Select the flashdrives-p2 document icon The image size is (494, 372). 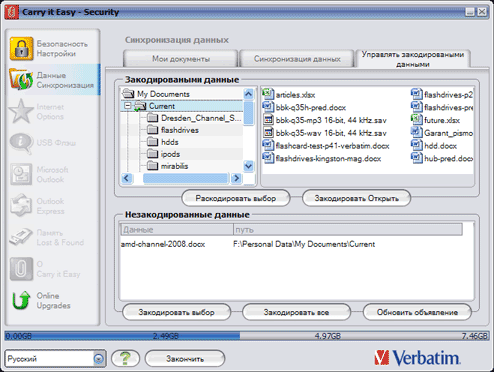416,94
